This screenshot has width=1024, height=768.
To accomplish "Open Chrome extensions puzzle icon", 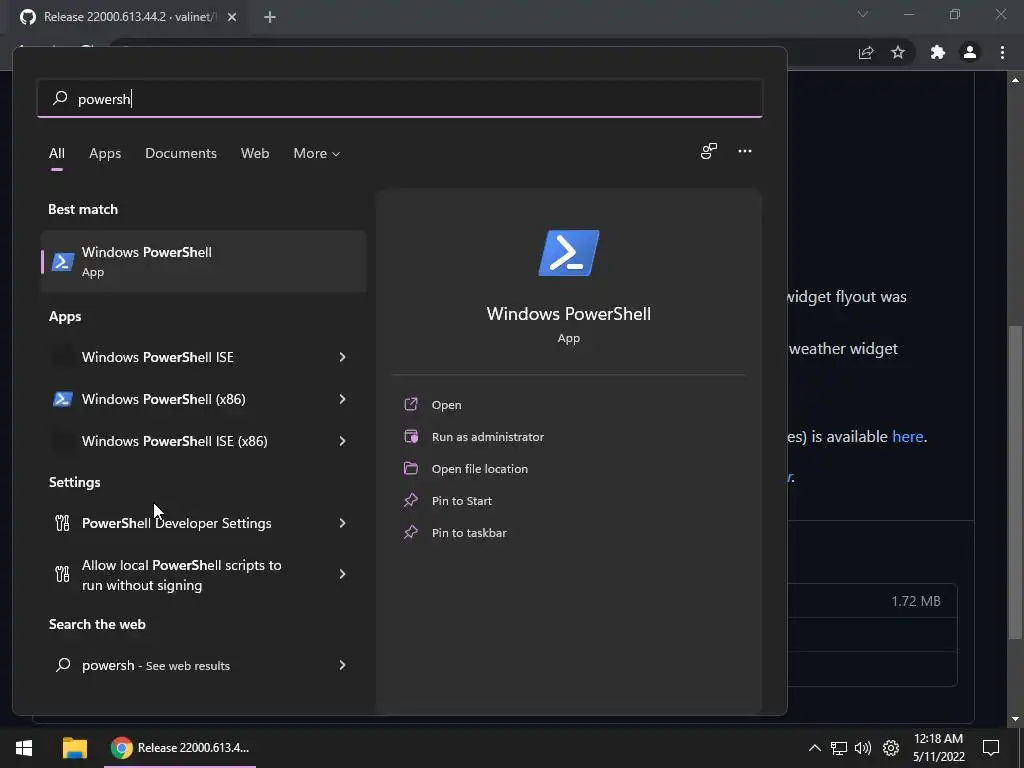I will (x=938, y=53).
